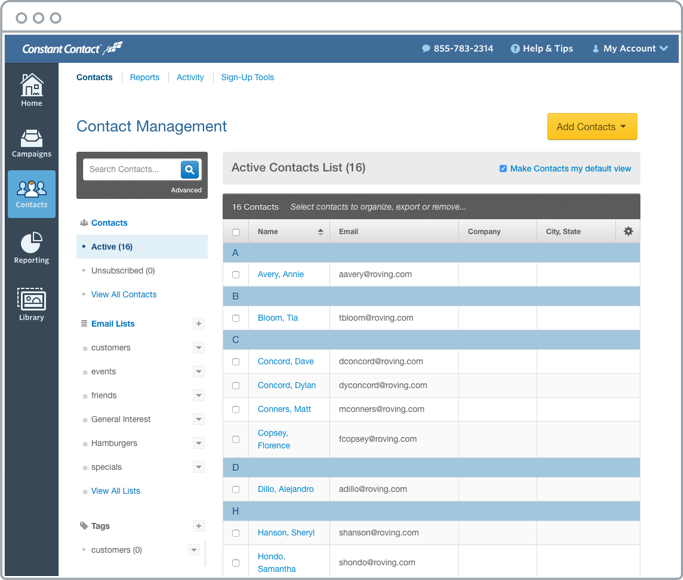
Task: Expand the Add Contacts dropdown button
Action: [592, 127]
